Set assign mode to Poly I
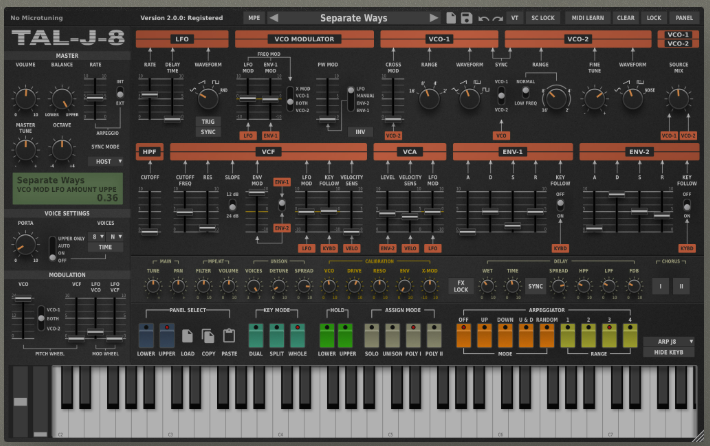The image size is (710, 446). pos(413,336)
